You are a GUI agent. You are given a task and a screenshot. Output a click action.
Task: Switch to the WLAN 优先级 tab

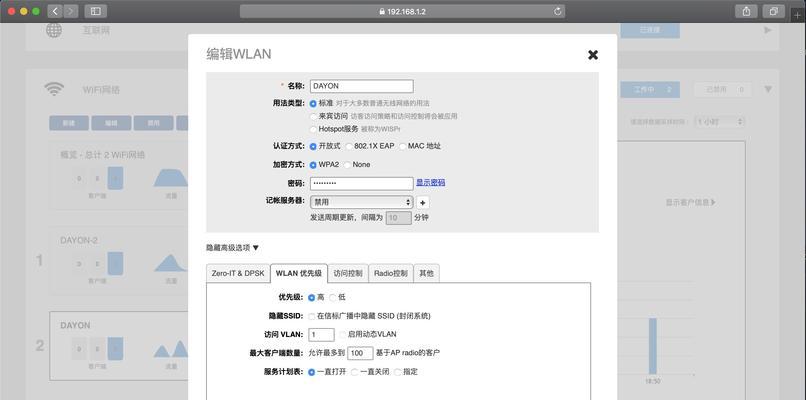[299, 274]
